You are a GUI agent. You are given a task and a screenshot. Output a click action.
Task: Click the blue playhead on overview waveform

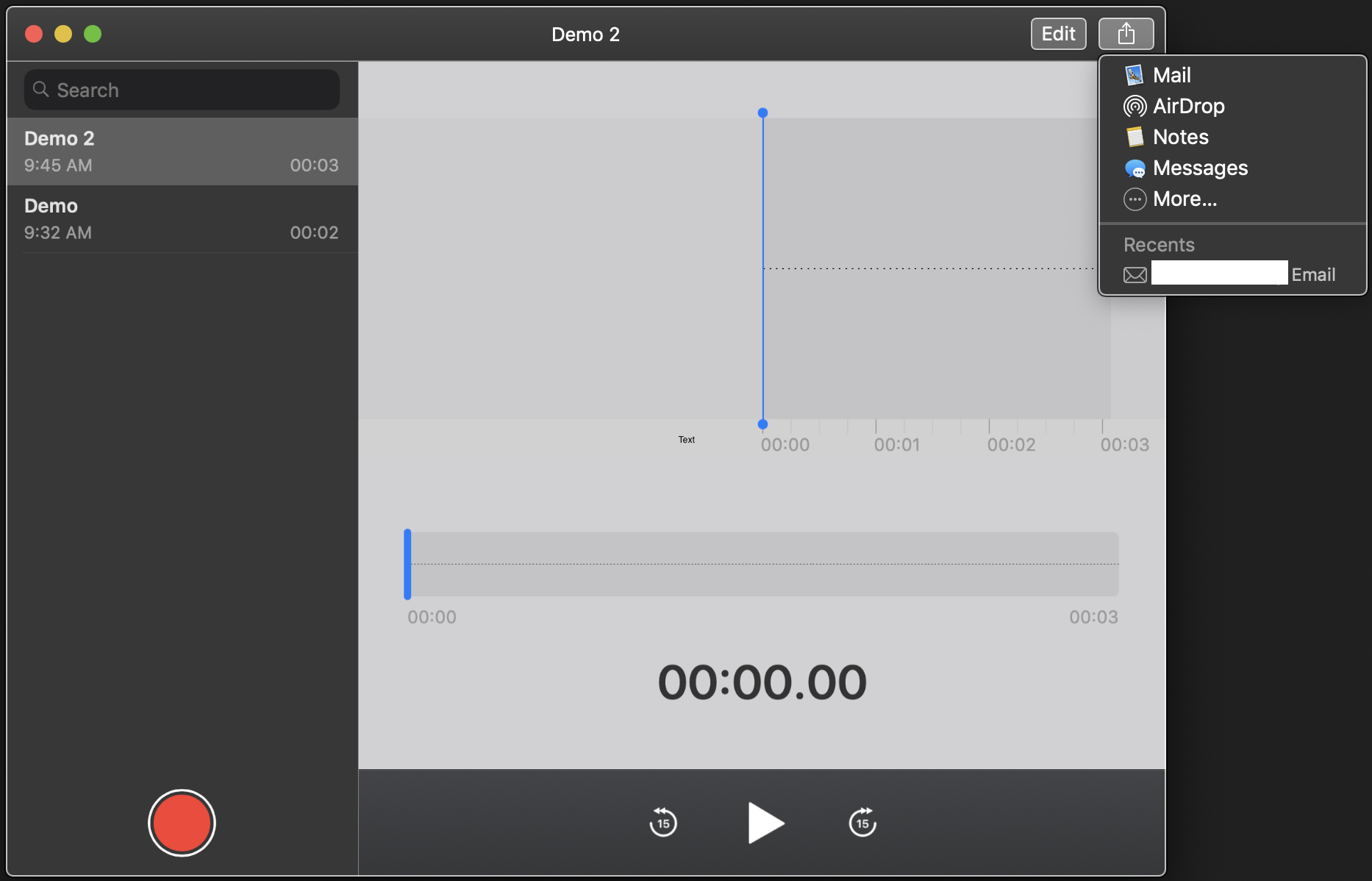(407, 564)
